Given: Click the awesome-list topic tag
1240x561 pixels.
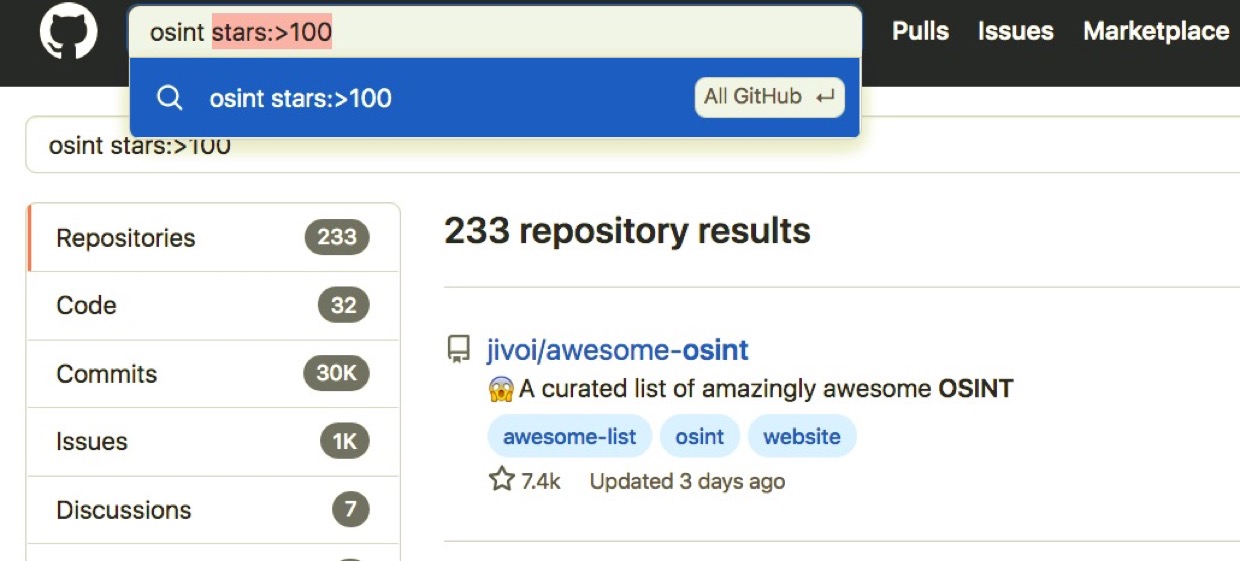Looking at the screenshot, I should (x=569, y=437).
